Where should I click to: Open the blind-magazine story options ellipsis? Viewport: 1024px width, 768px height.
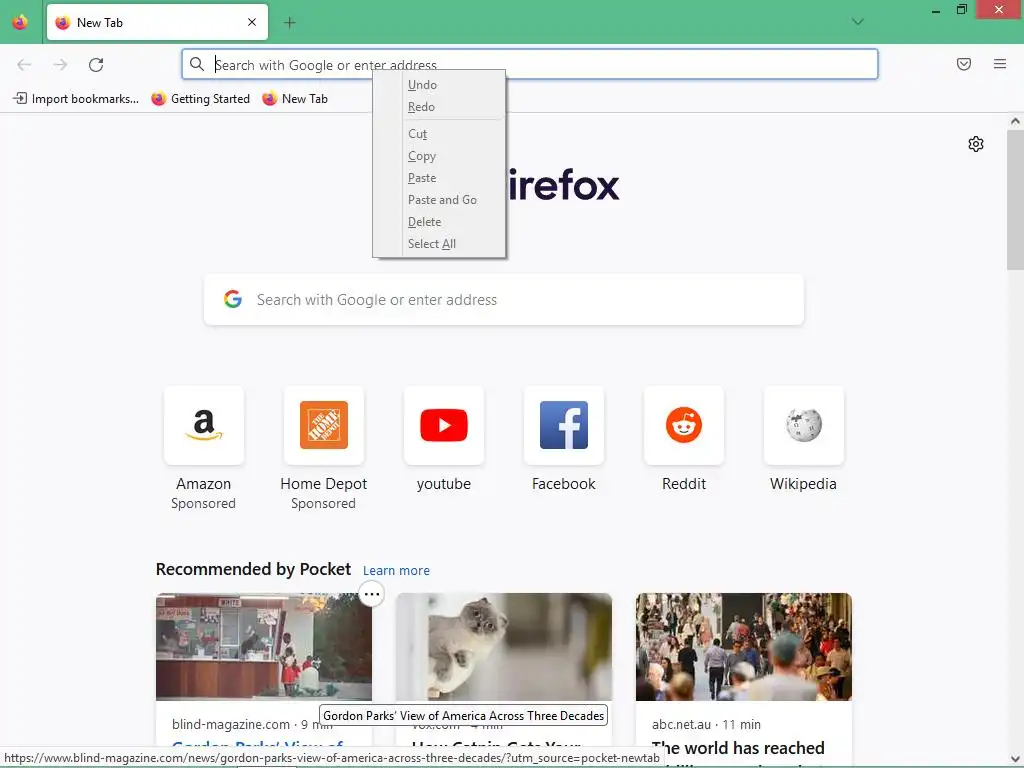pos(372,594)
